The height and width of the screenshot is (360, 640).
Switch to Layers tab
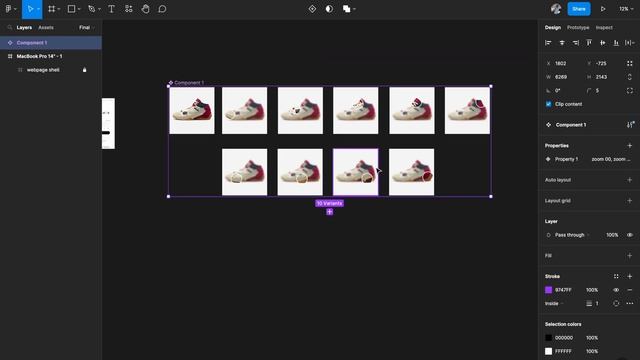(24, 28)
